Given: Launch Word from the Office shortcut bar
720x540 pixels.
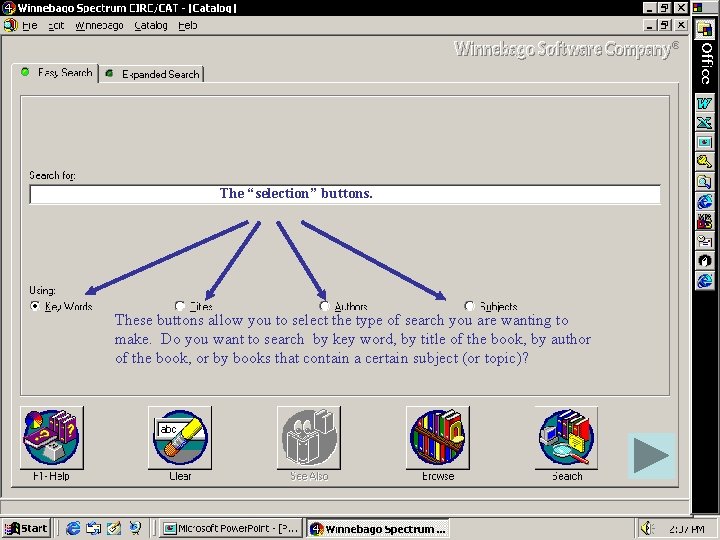Looking at the screenshot, I should tap(704, 103).
